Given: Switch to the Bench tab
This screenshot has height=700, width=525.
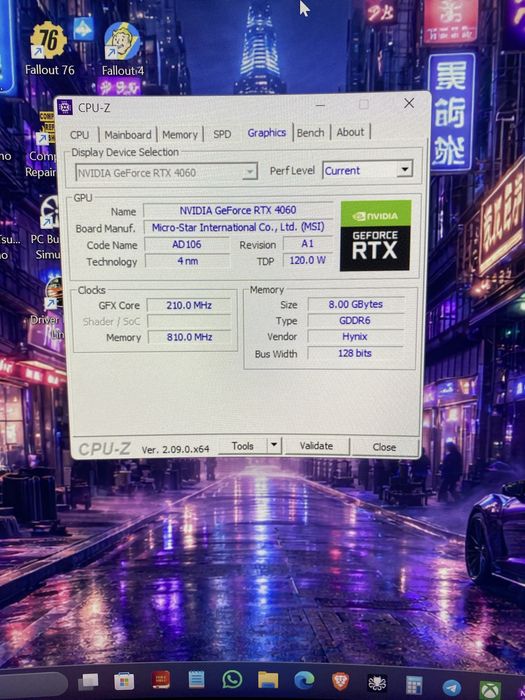Looking at the screenshot, I should (310, 133).
